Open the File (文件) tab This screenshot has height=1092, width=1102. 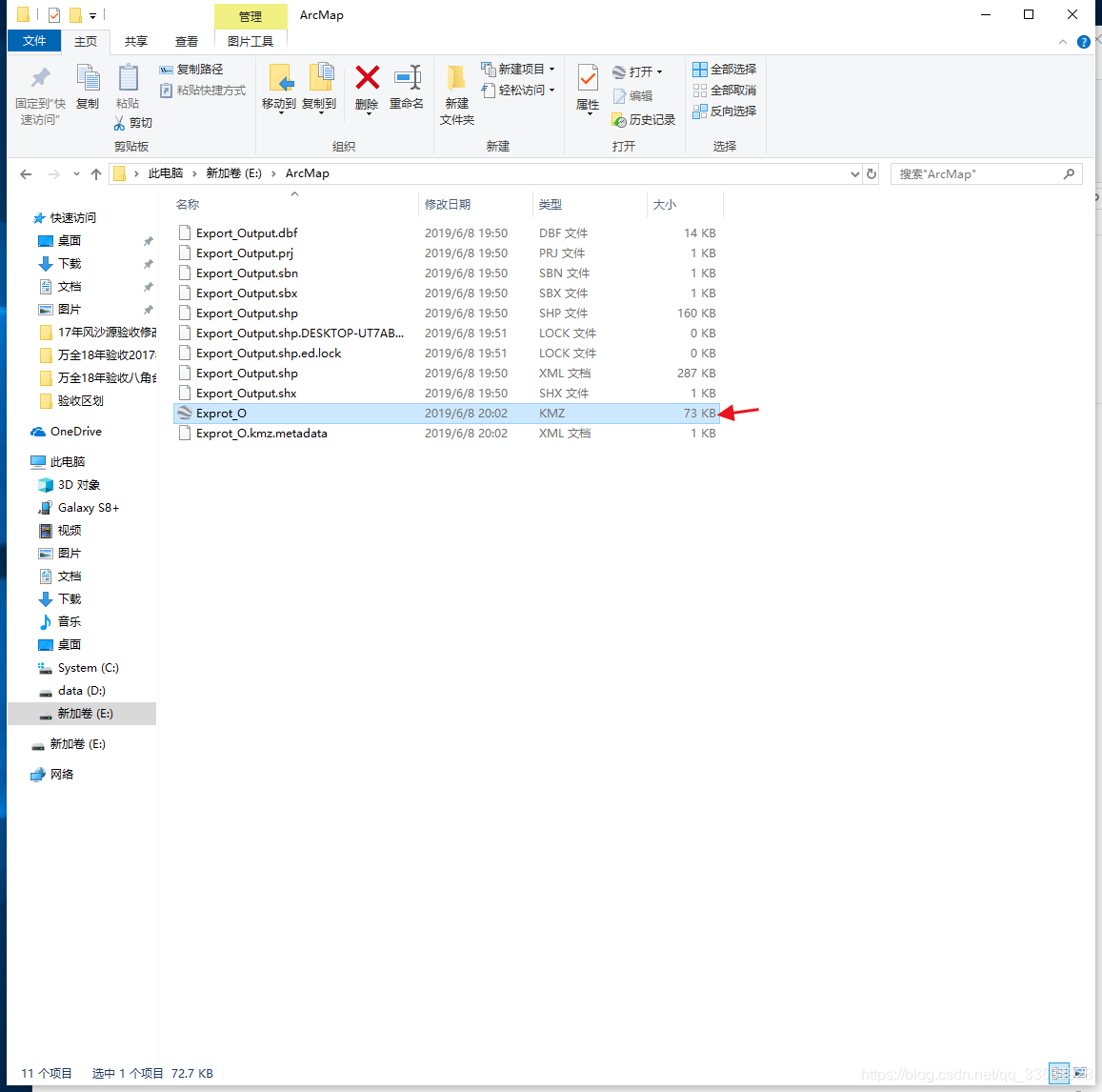pos(33,41)
